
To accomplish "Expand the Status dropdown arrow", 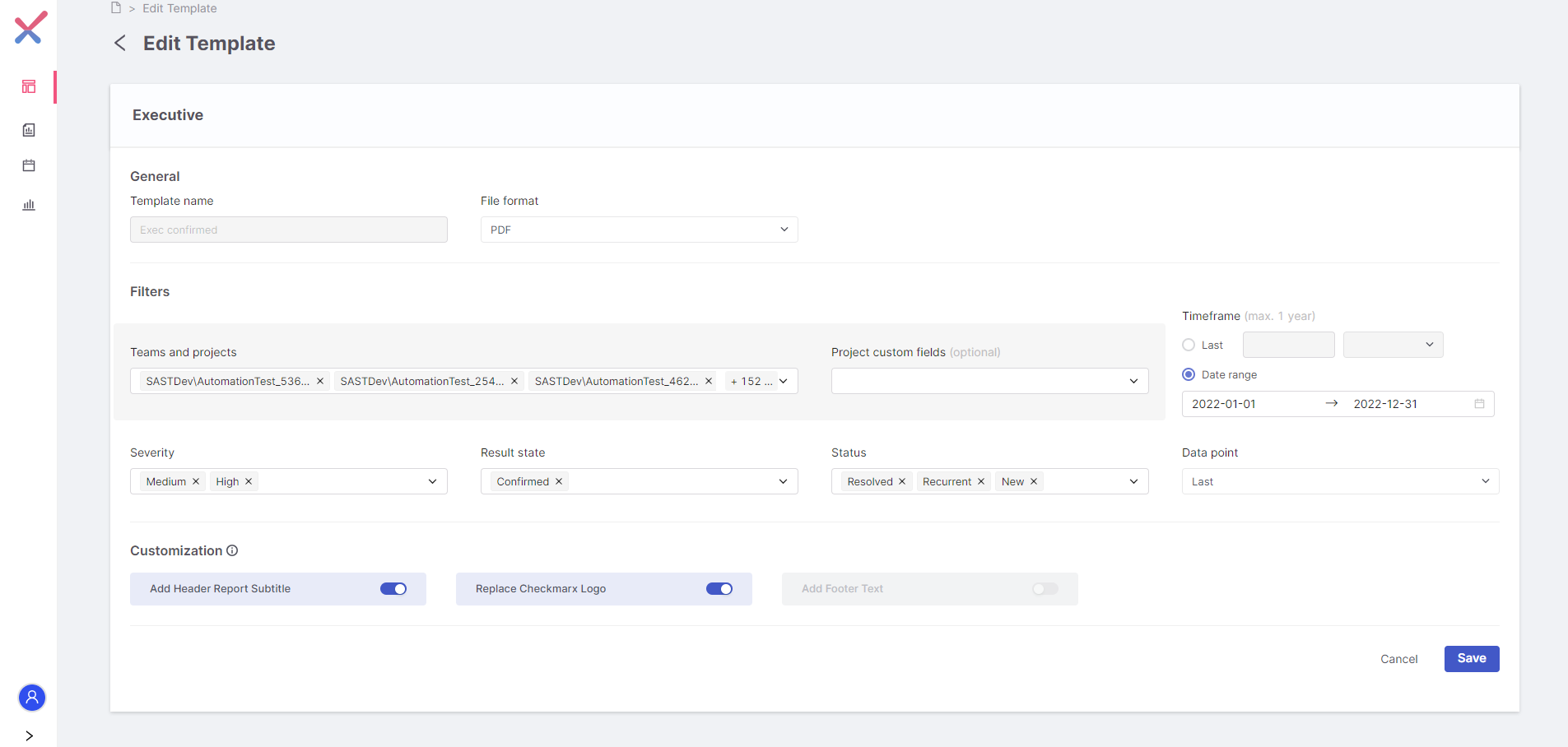I will coord(1134,481).
